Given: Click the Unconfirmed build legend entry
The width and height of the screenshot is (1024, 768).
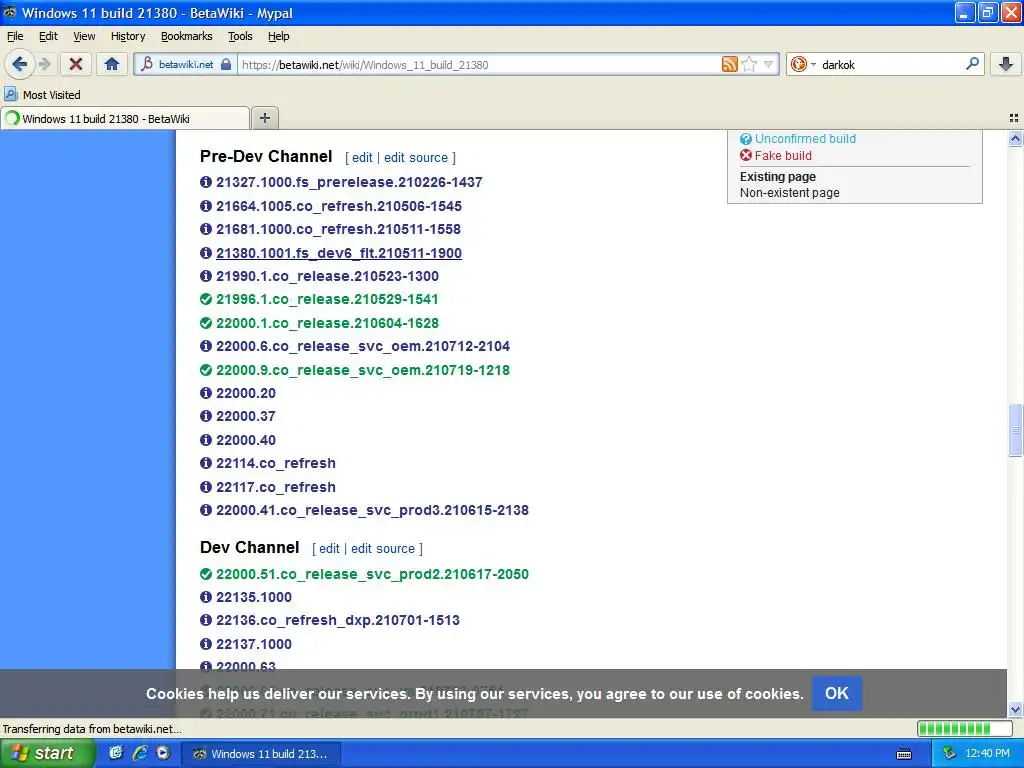Looking at the screenshot, I should [805, 138].
